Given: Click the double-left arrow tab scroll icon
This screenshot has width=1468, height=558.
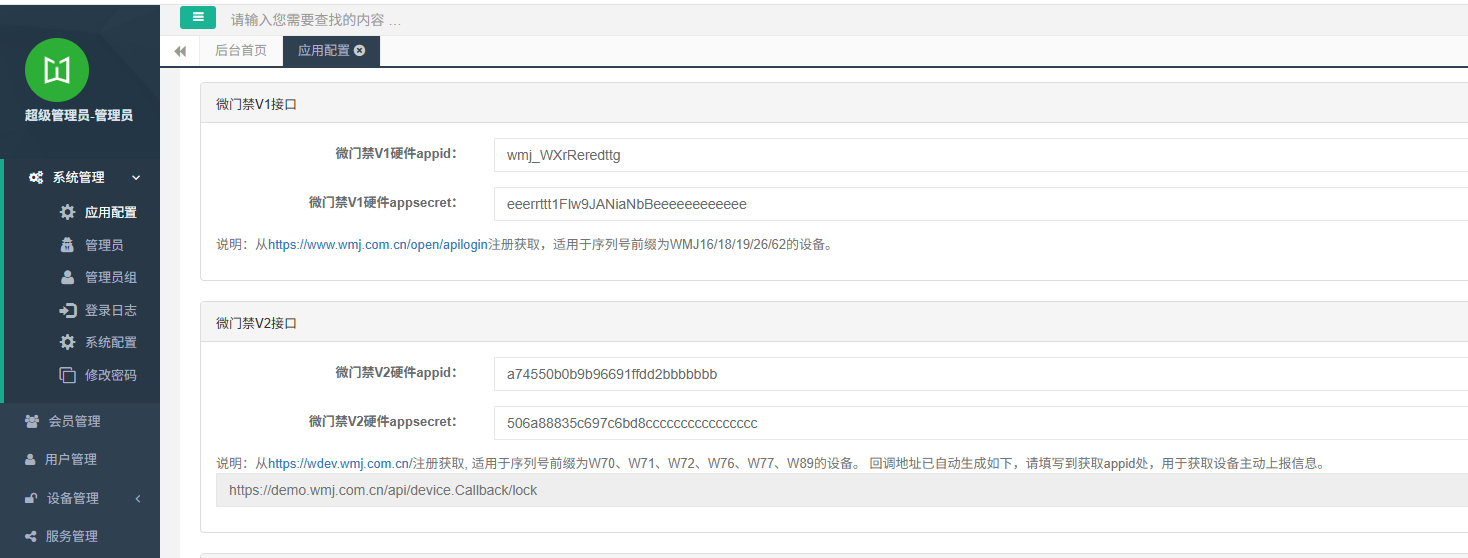Looking at the screenshot, I should [180, 51].
